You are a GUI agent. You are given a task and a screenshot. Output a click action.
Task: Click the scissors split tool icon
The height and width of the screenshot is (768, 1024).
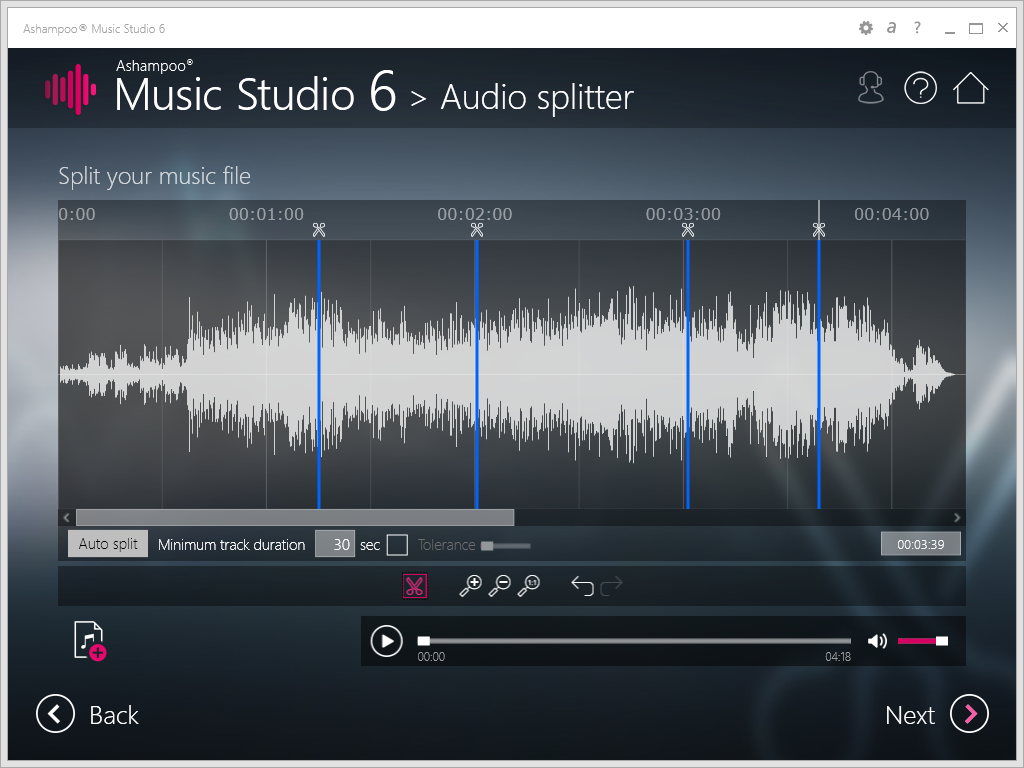point(415,586)
